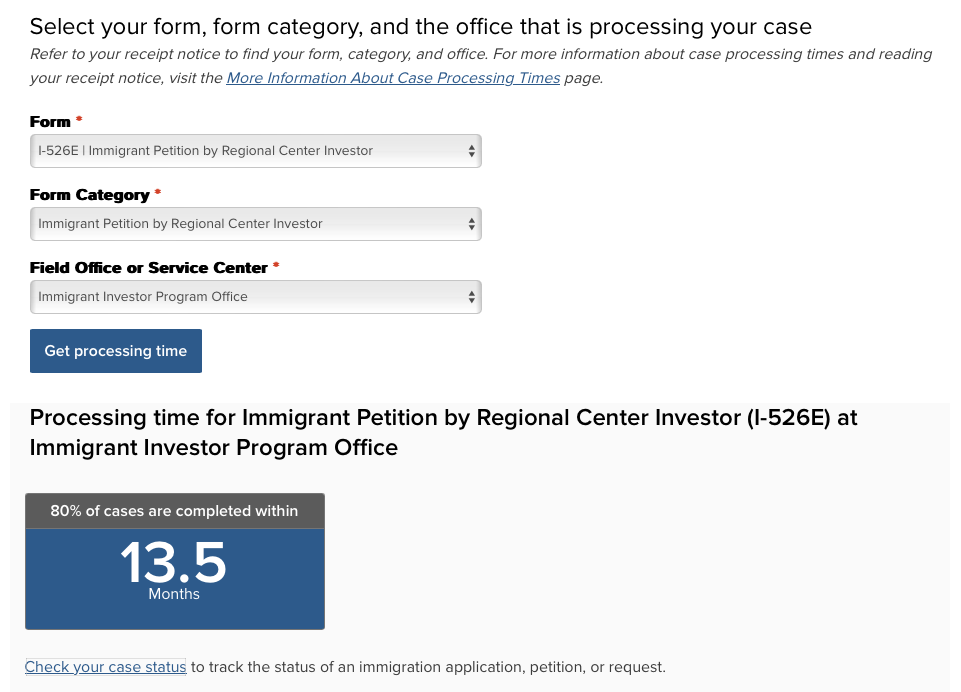Click the up-down arrow icon on the Form select
This screenshot has width=961, height=692.
click(472, 151)
